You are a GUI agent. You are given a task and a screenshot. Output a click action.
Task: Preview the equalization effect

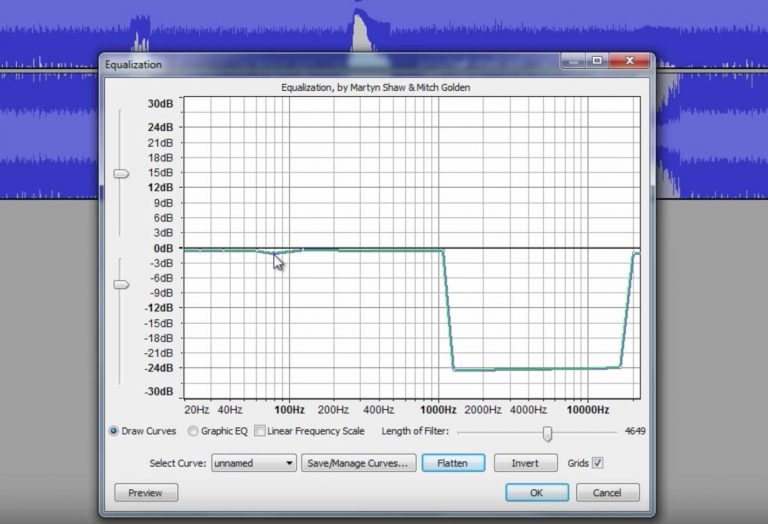(x=146, y=493)
